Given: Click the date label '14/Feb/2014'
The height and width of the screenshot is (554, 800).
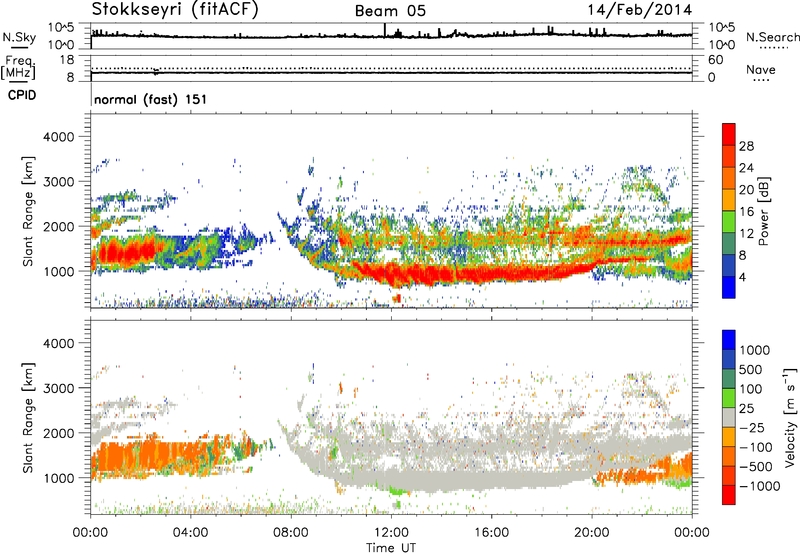Looking at the screenshot, I should tap(640, 10).
